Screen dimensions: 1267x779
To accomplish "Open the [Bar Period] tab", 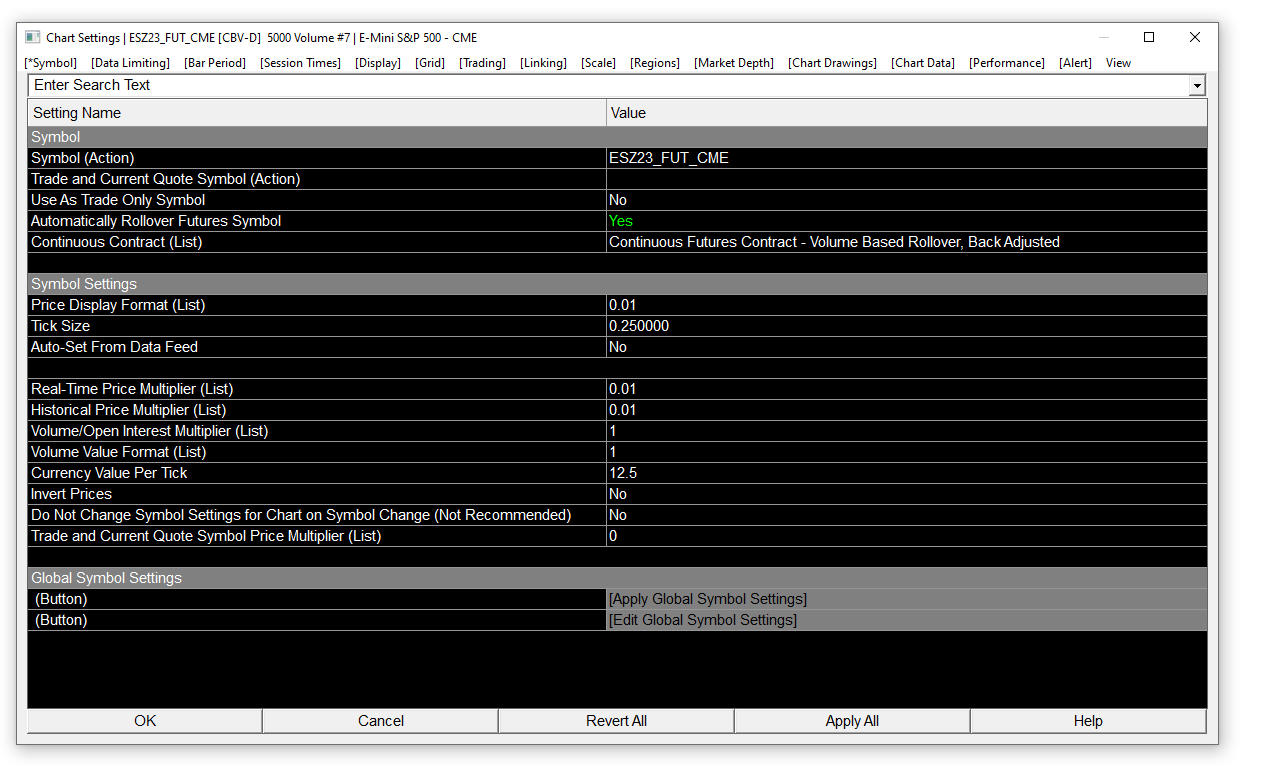I will pyautogui.click(x=215, y=63).
